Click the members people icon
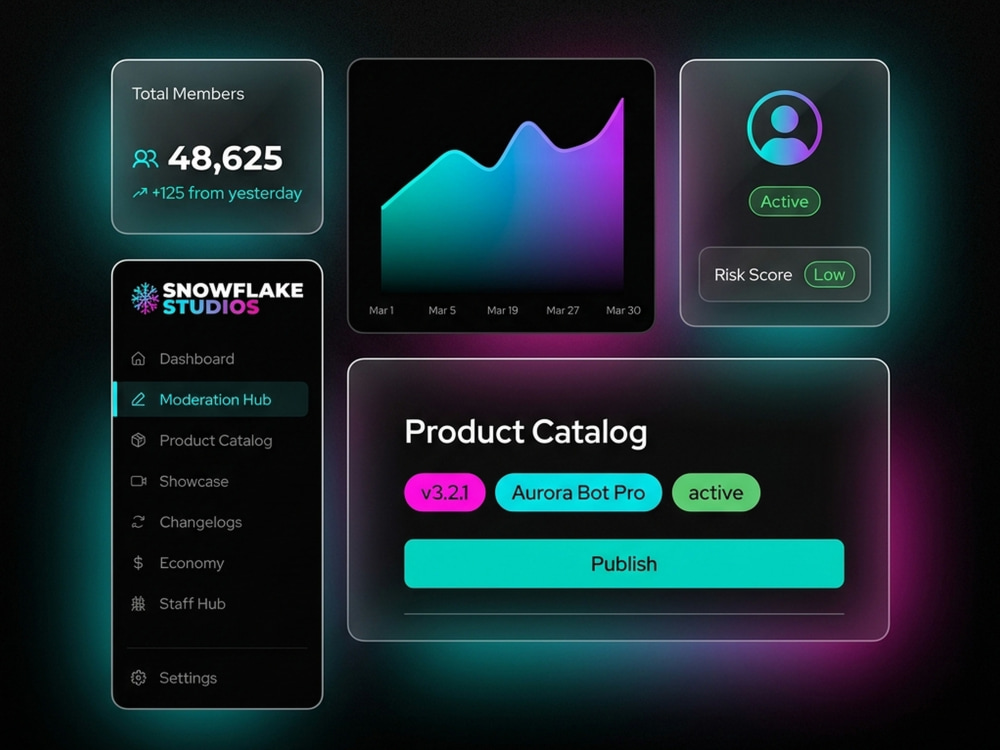The width and height of the screenshot is (1000, 750). (145, 158)
